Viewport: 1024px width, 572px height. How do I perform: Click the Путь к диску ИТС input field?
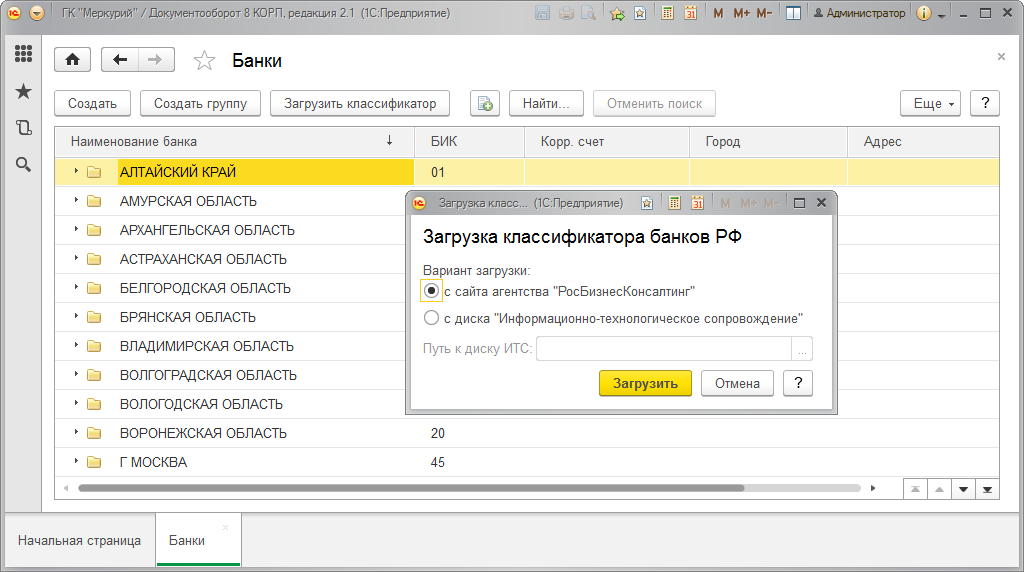pos(664,349)
